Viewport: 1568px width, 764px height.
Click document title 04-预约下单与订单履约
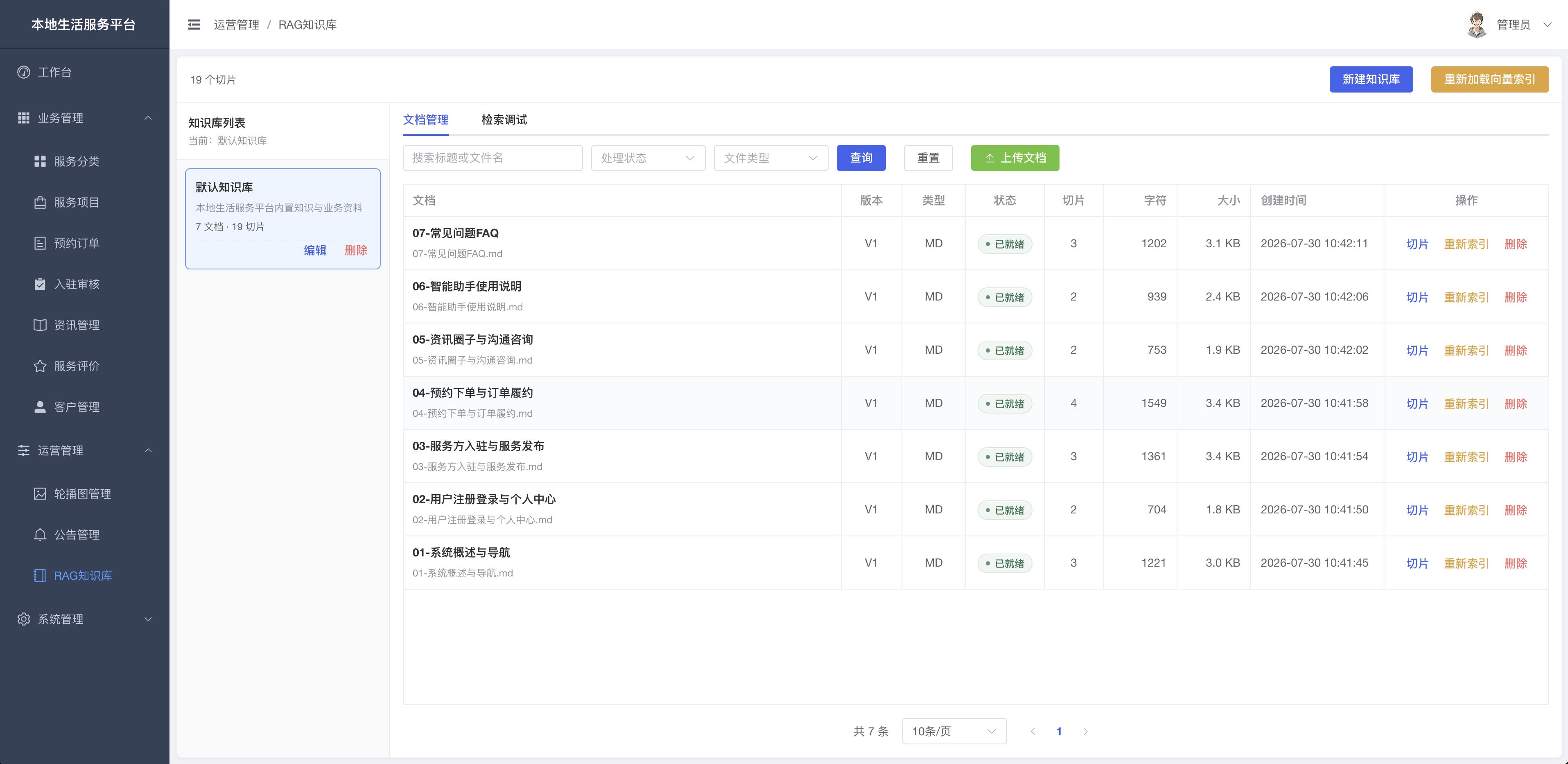pyautogui.click(x=472, y=393)
